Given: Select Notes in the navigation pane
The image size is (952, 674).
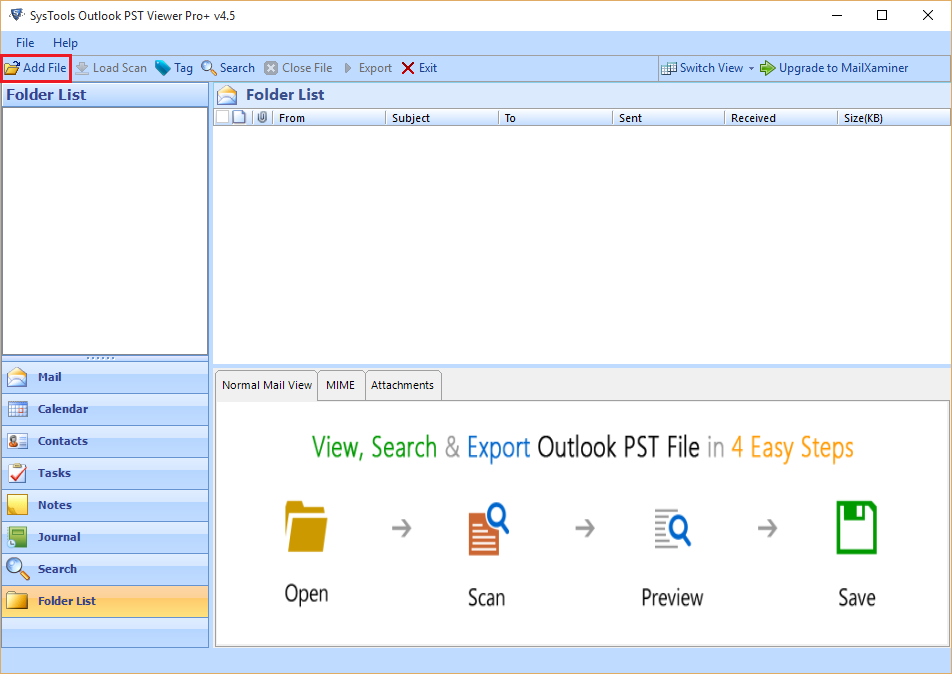Looking at the screenshot, I should pos(105,505).
